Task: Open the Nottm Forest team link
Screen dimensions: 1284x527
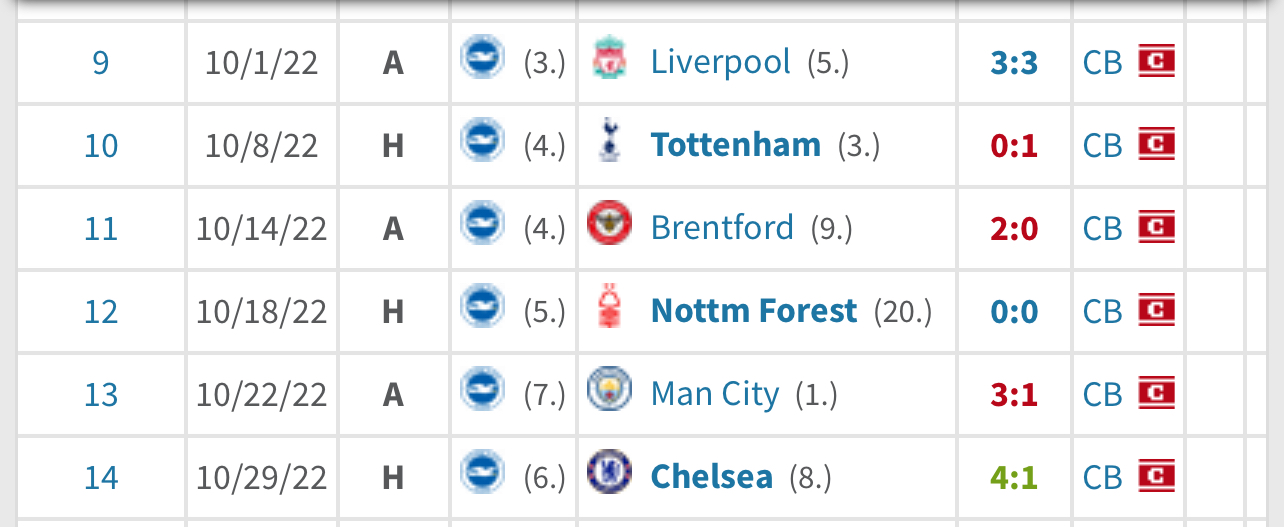Action: tap(753, 311)
